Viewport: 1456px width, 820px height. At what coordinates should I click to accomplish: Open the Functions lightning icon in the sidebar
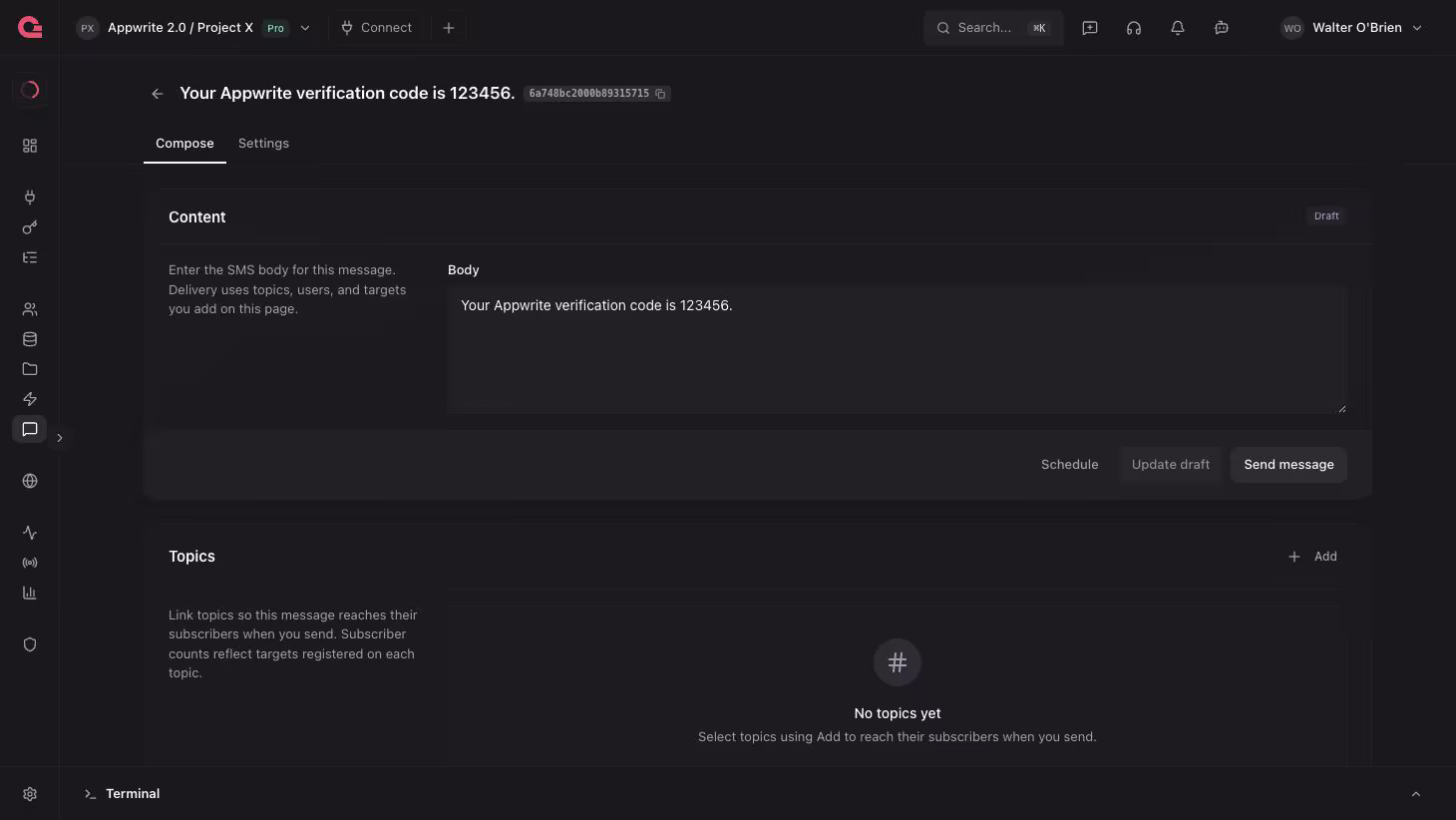(30, 399)
